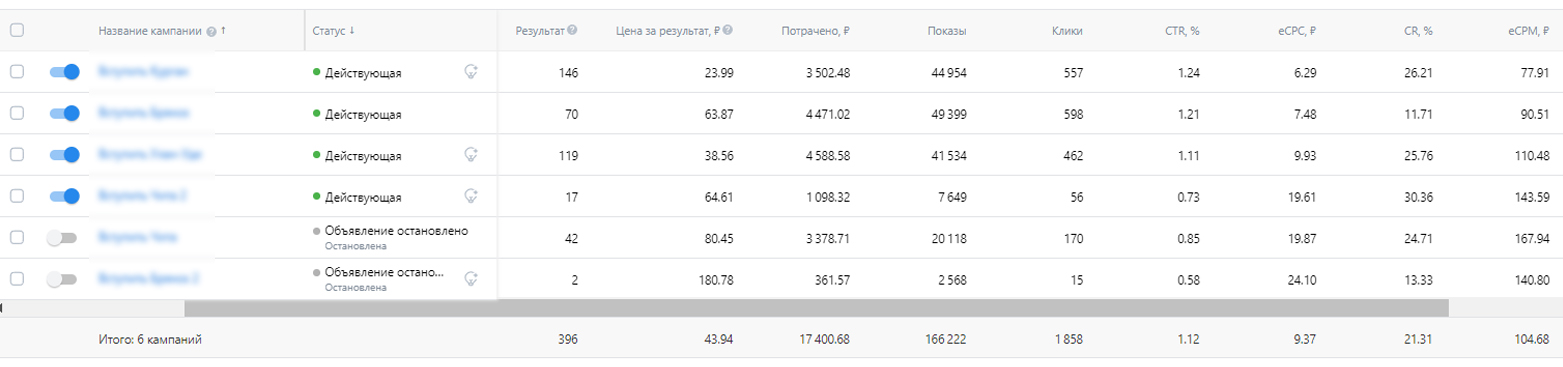1563x367 pixels.
Task: Click the lightbulb recommendation icon in first row
Action: (x=471, y=72)
